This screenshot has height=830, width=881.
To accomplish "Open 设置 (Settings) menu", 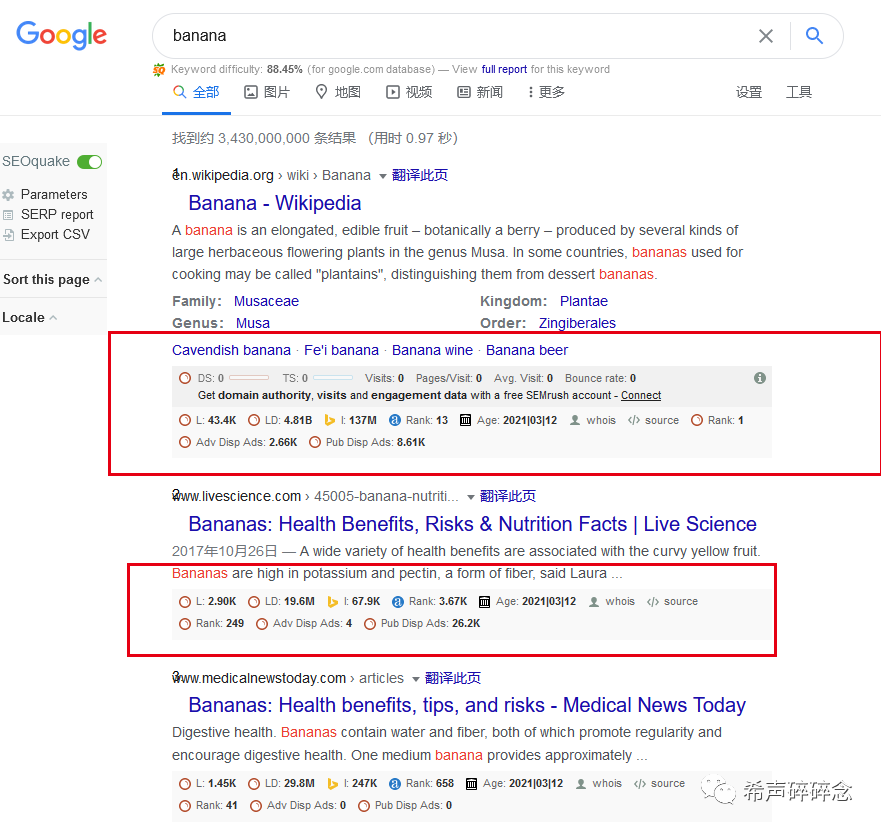I will coord(749,92).
